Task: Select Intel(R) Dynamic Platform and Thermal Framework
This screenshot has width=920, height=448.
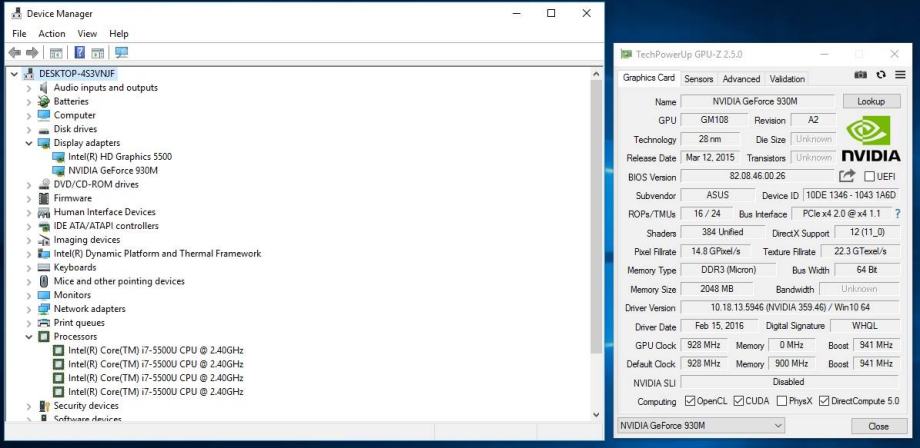Action: tap(157, 254)
